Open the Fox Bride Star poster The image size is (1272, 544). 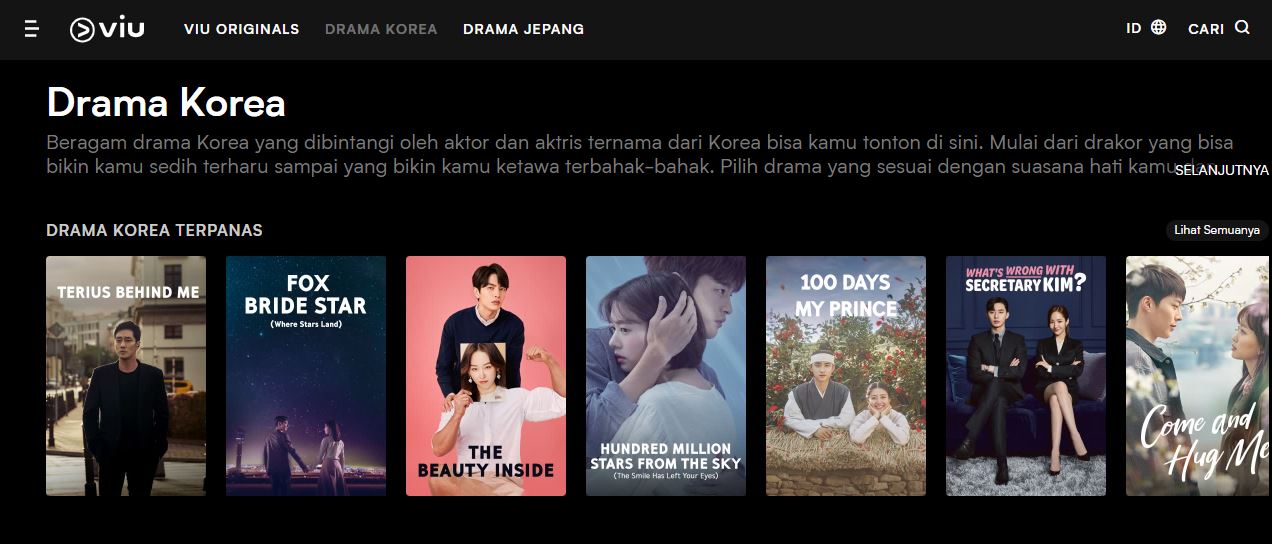(x=306, y=376)
